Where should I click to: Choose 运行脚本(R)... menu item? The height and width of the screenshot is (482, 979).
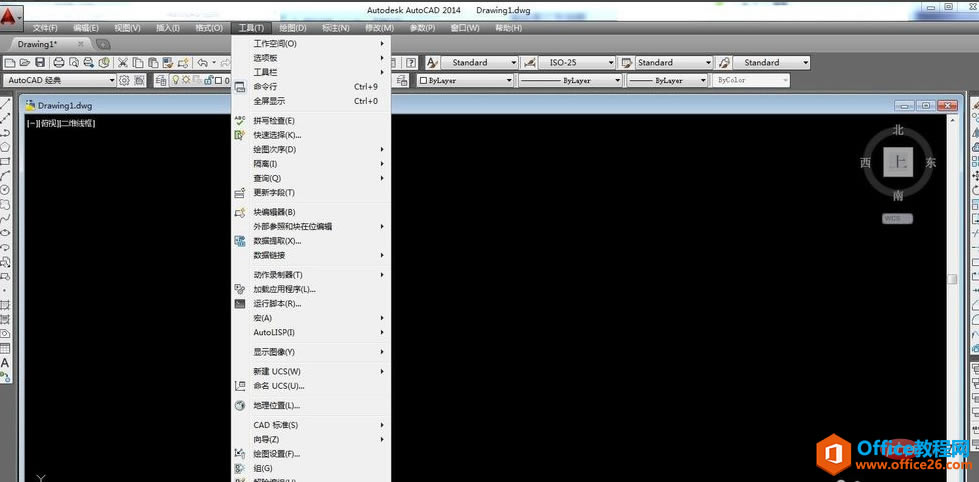(311, 303)
